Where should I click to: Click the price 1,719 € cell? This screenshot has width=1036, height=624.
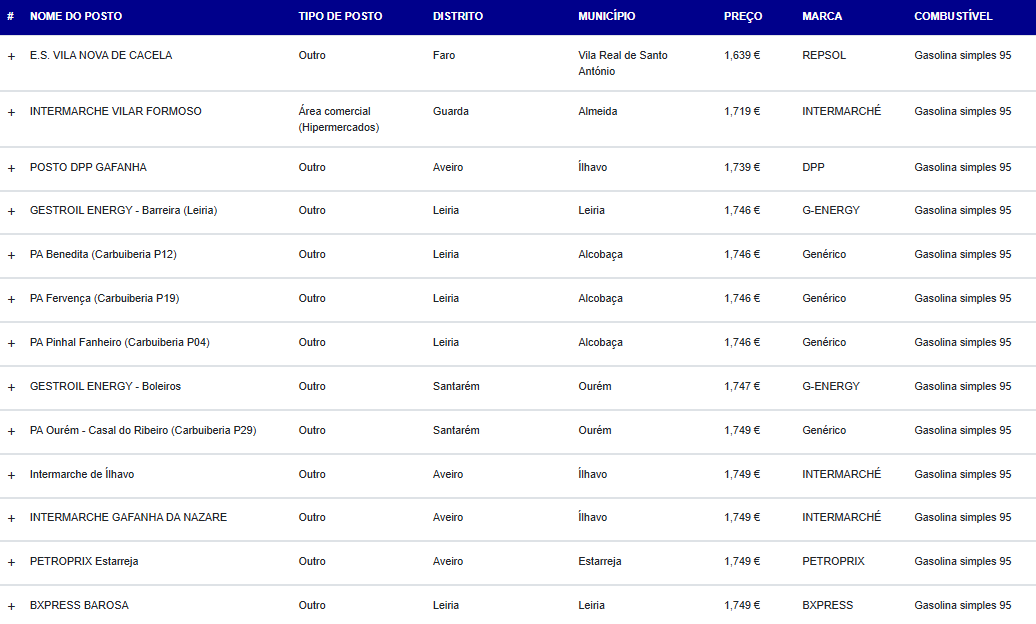[x=742, y=112]
